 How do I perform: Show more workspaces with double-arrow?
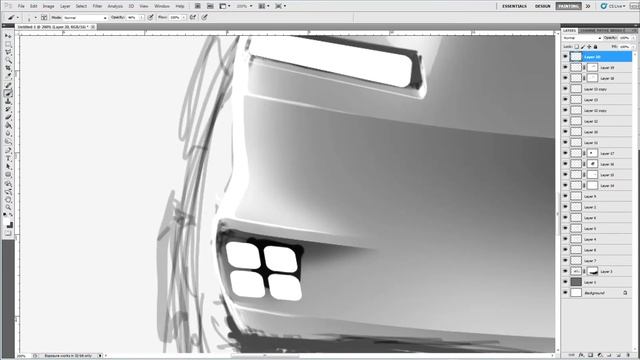point(588,6)
